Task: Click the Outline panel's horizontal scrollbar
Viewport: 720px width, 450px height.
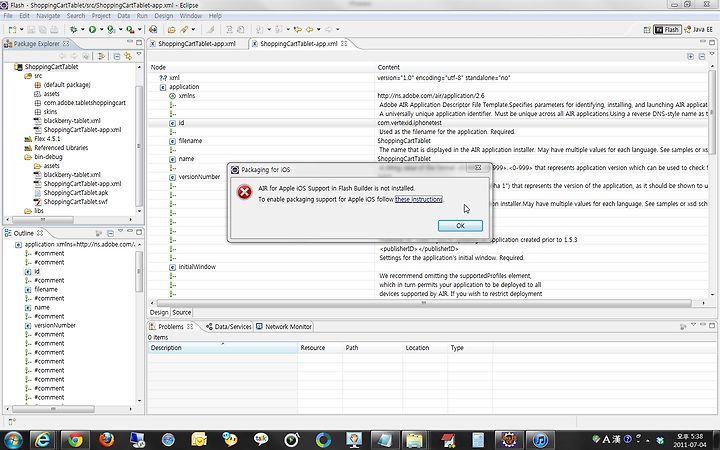Action: click(53, 409)
